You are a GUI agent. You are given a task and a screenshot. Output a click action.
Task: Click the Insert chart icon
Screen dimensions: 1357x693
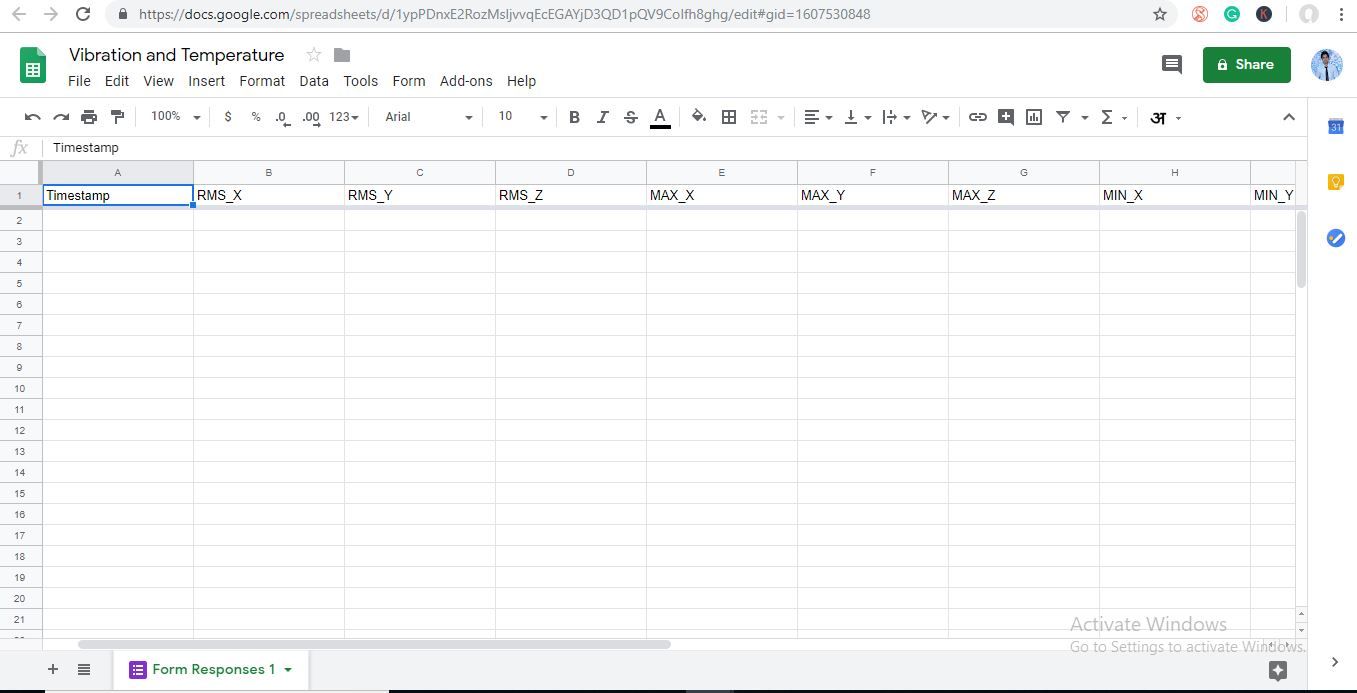pyautogui.click(x=1034, y=117)
